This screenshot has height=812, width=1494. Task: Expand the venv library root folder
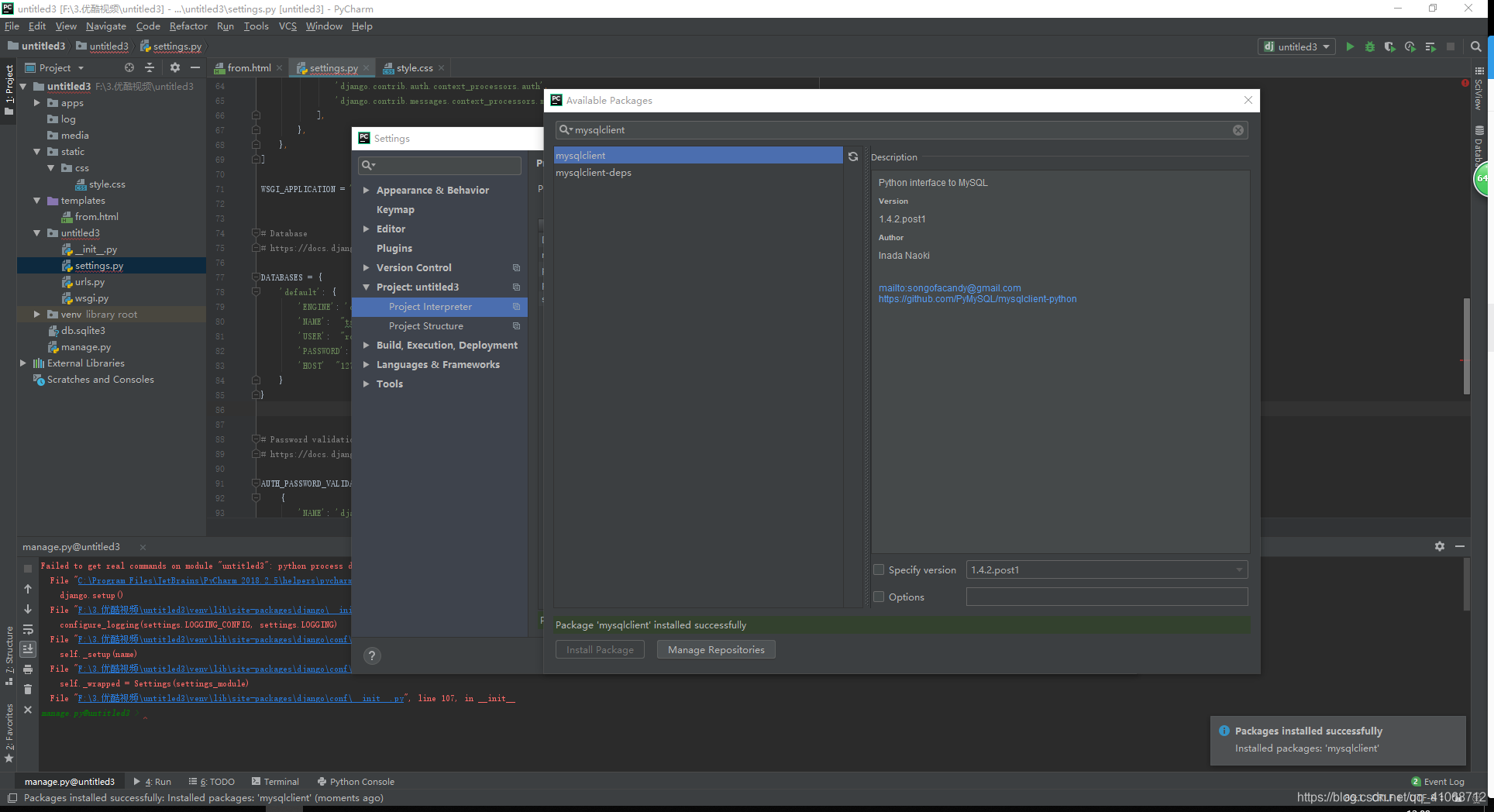36,315
